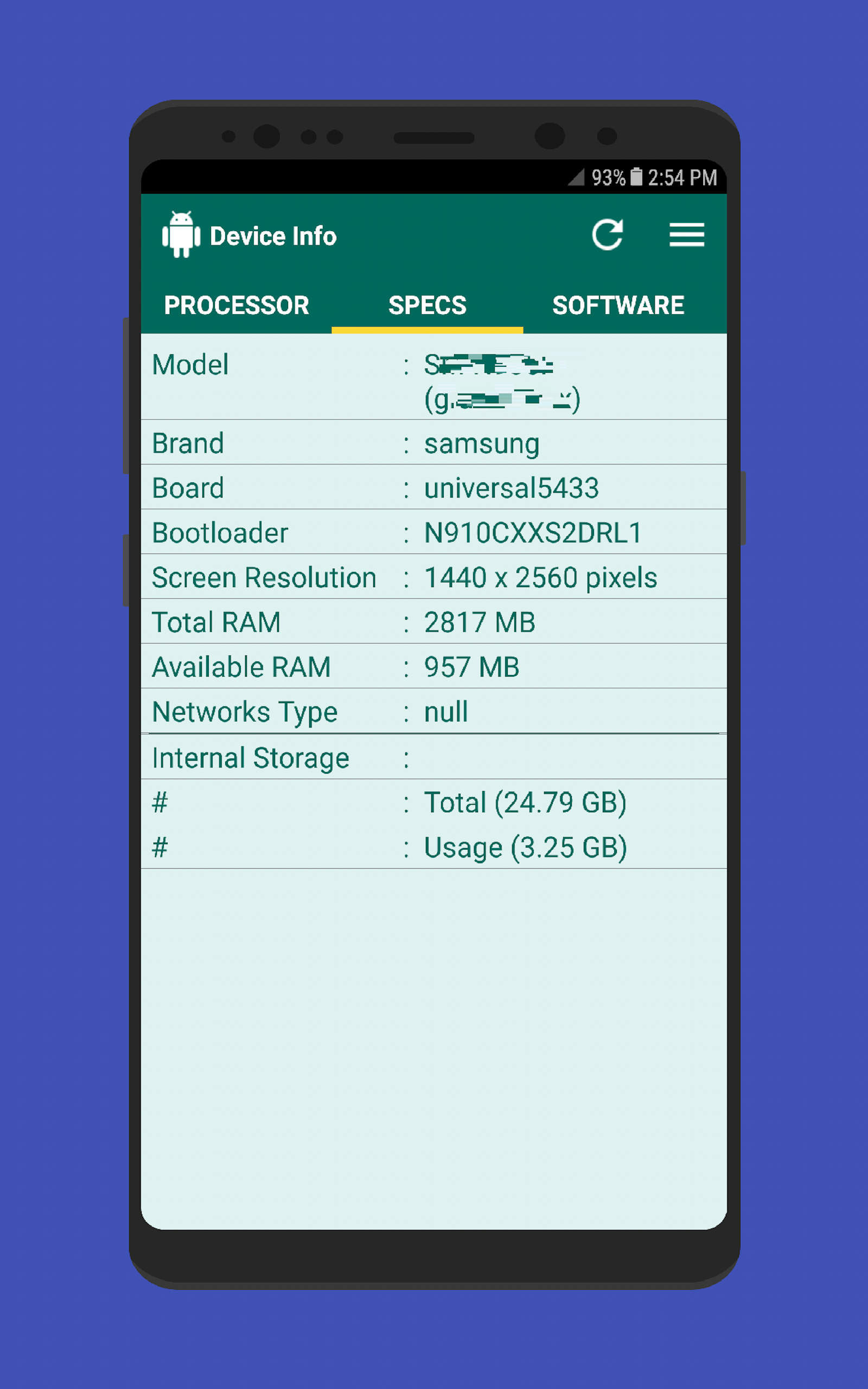Select the bootloader N910CXXS2DRL1 text
Image resolution: width=868 pixels, height=1389 pixels.
coord(533,532)
